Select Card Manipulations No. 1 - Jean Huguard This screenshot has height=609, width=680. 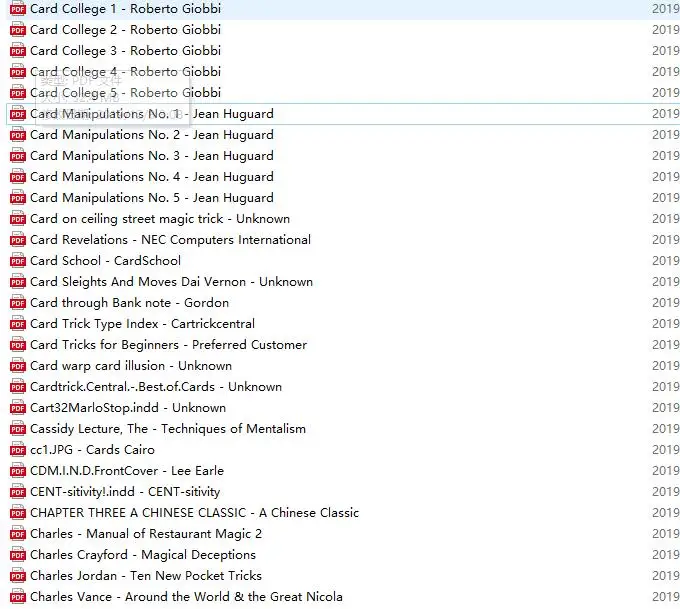click(151, 114)
